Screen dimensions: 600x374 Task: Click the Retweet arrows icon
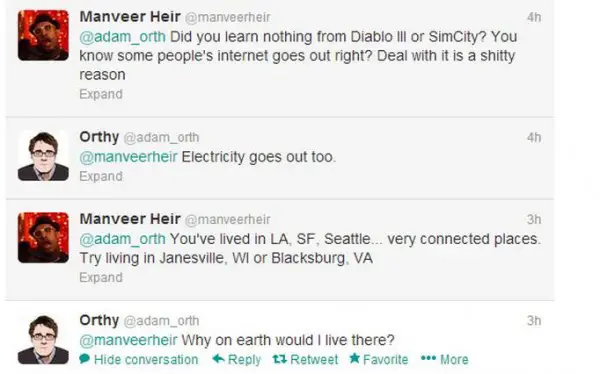click(x=280, y=359)
